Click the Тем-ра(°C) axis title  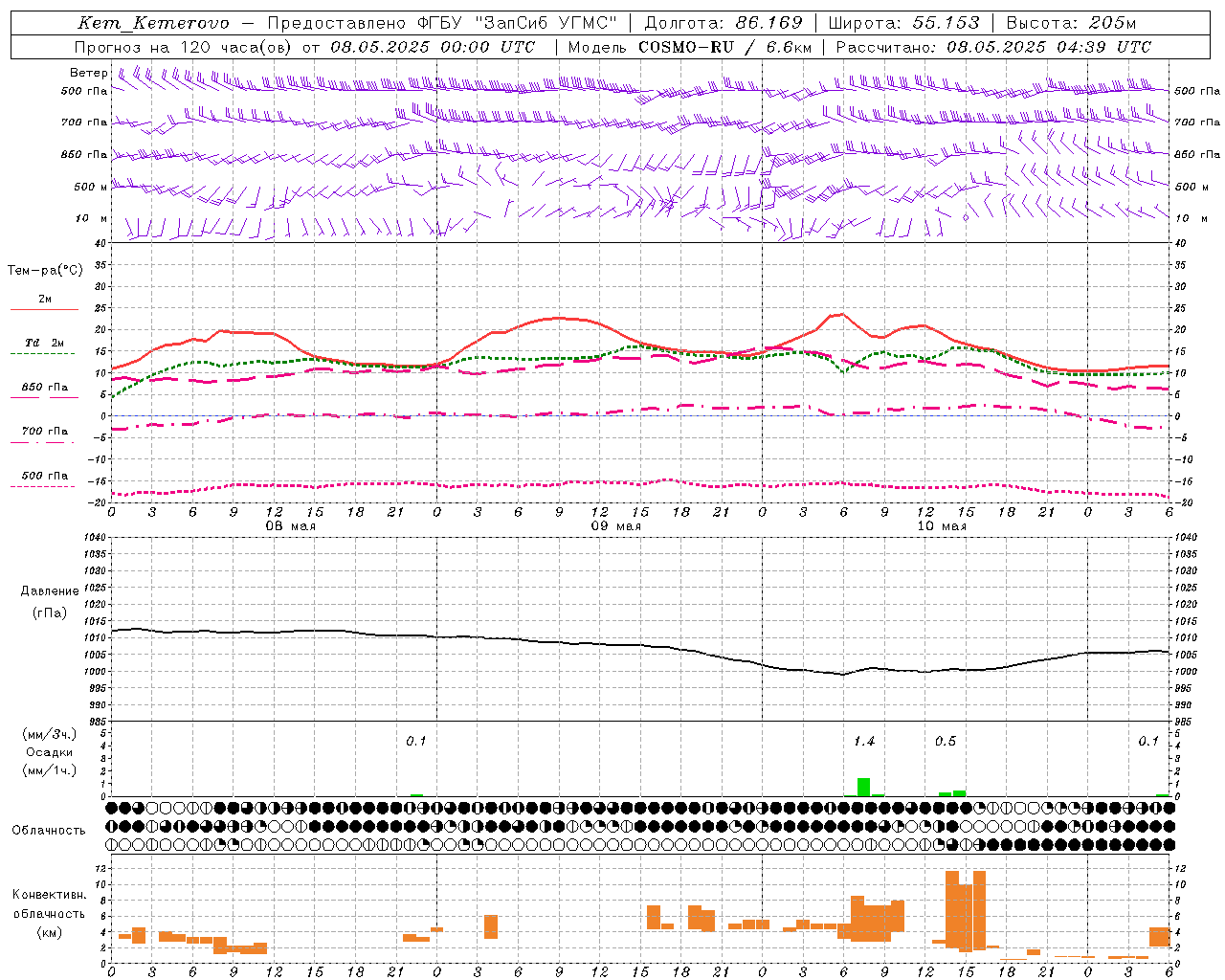tap(45, 271)
